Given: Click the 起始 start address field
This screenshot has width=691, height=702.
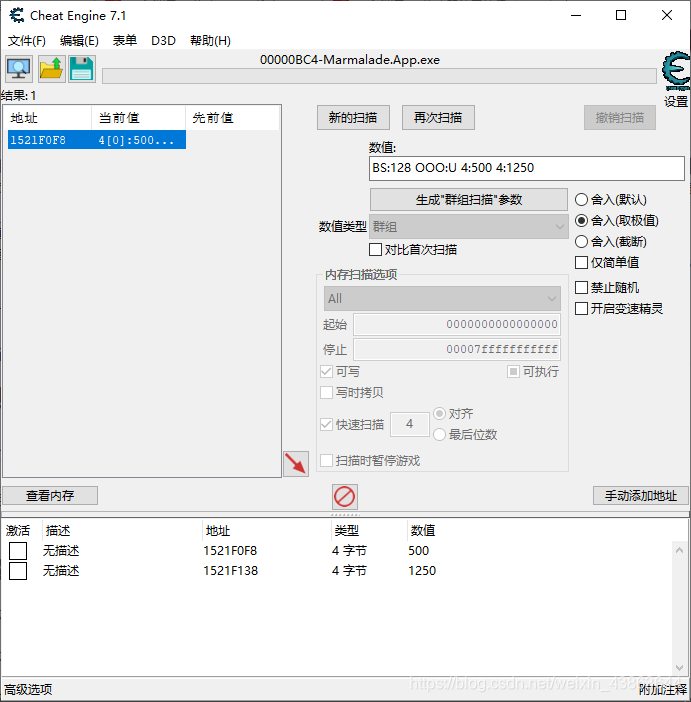Looking at the screenshot, I should (x=457, y=325).
